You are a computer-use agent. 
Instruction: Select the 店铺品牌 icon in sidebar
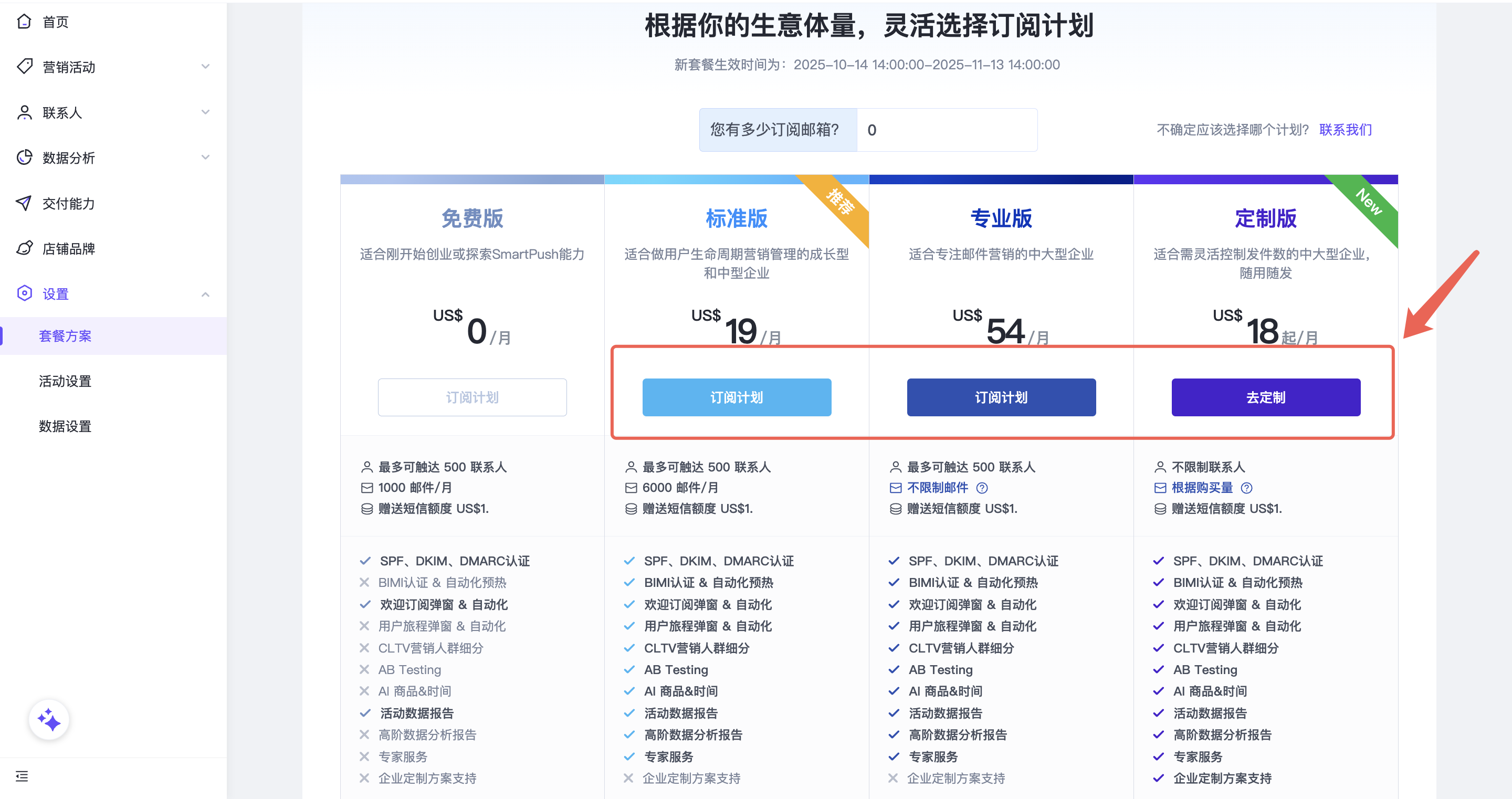point(24,248)
